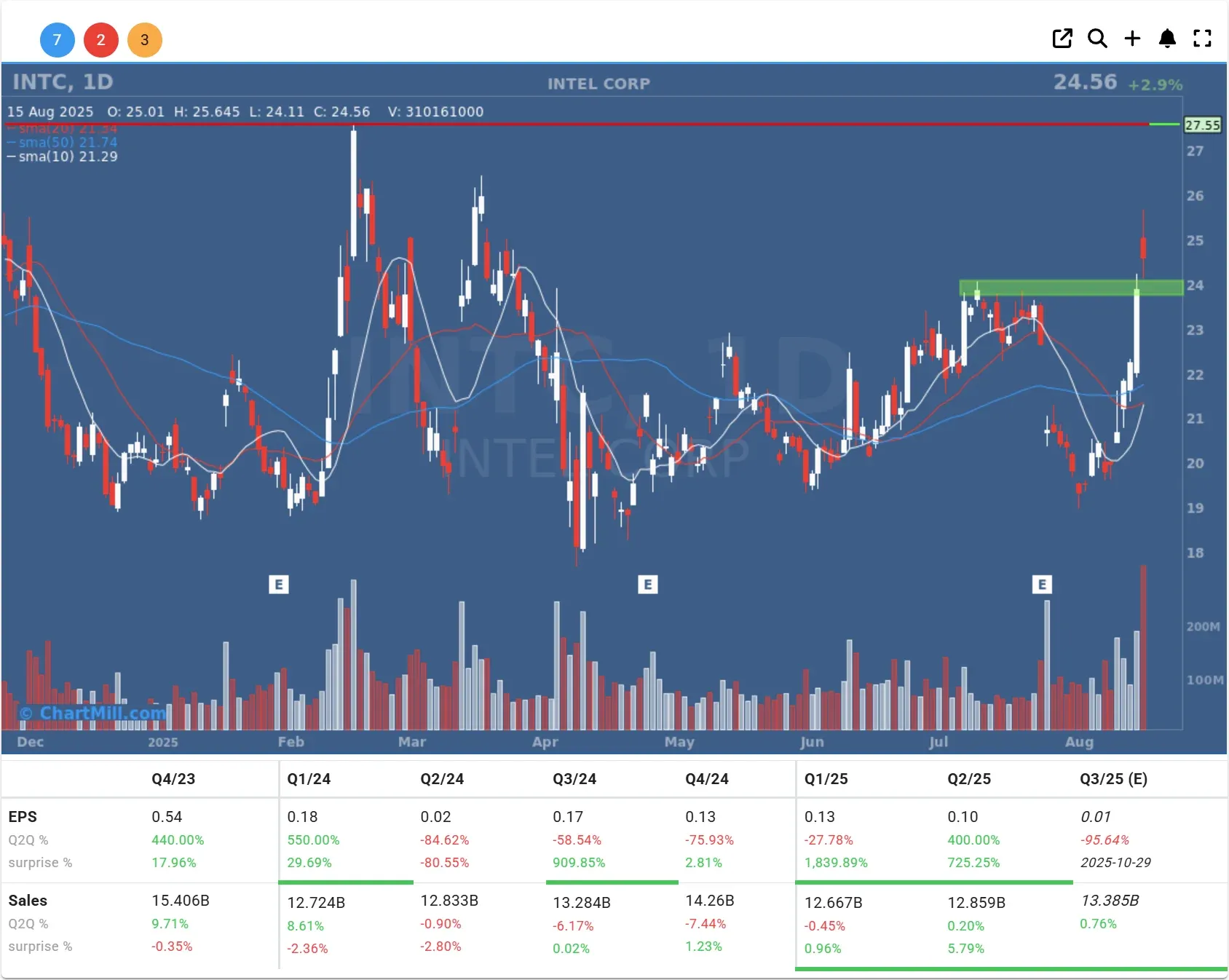Click the 17.96% surprise value
1229x980 pixels.
coord(174,862)
